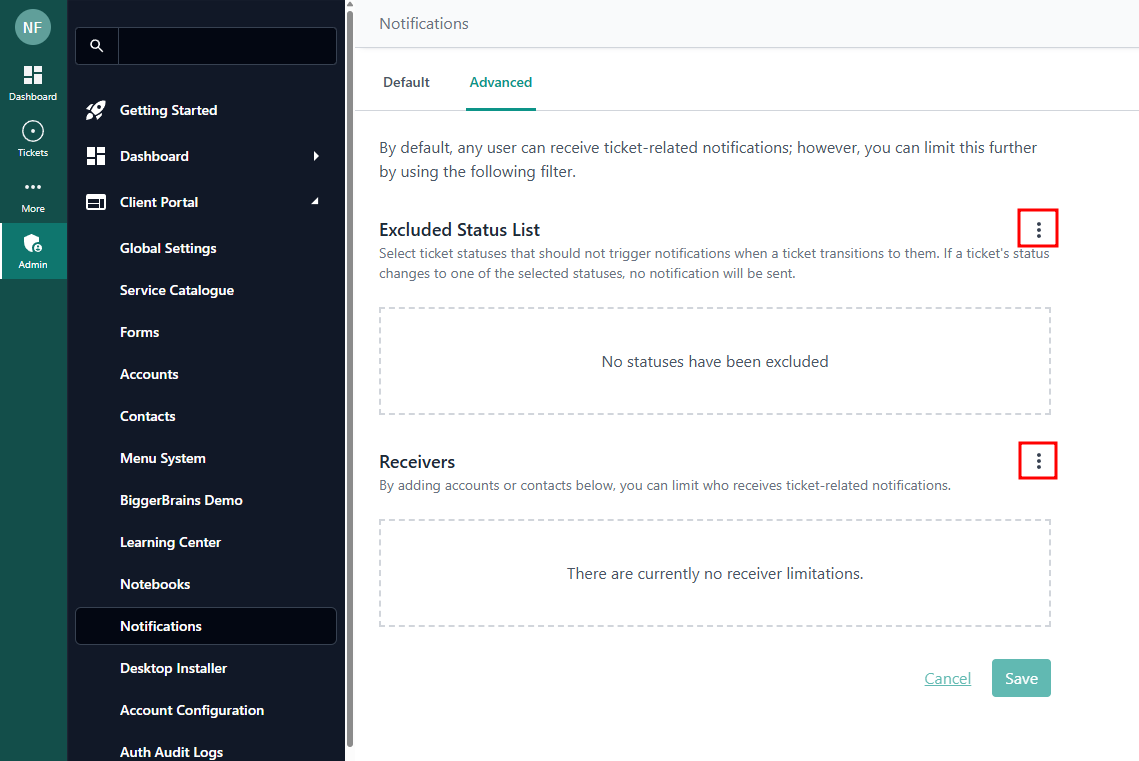Open the Desktop Installer page
This screenshot has height=761, width=1139.
(173, 668)
